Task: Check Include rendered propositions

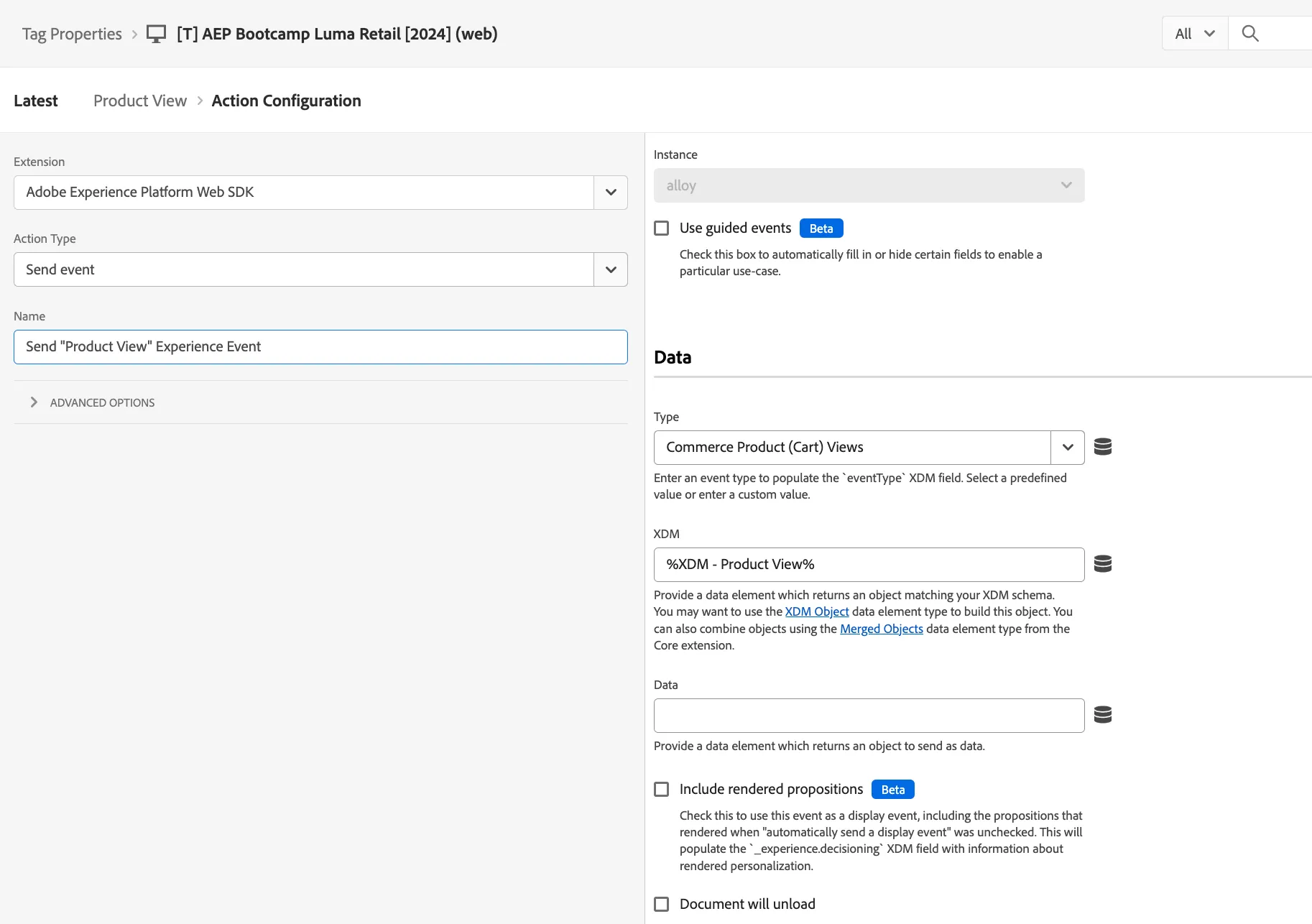Action: tap(661, 789)
